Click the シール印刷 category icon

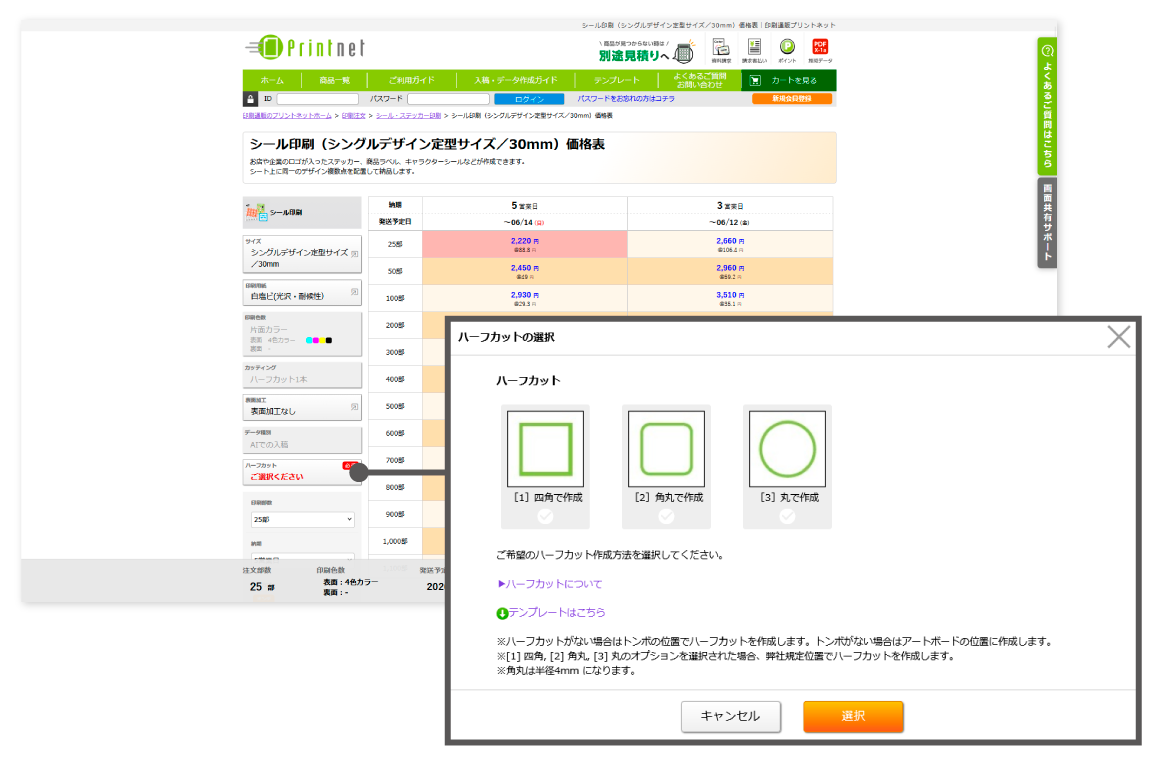tap(256, 212)
